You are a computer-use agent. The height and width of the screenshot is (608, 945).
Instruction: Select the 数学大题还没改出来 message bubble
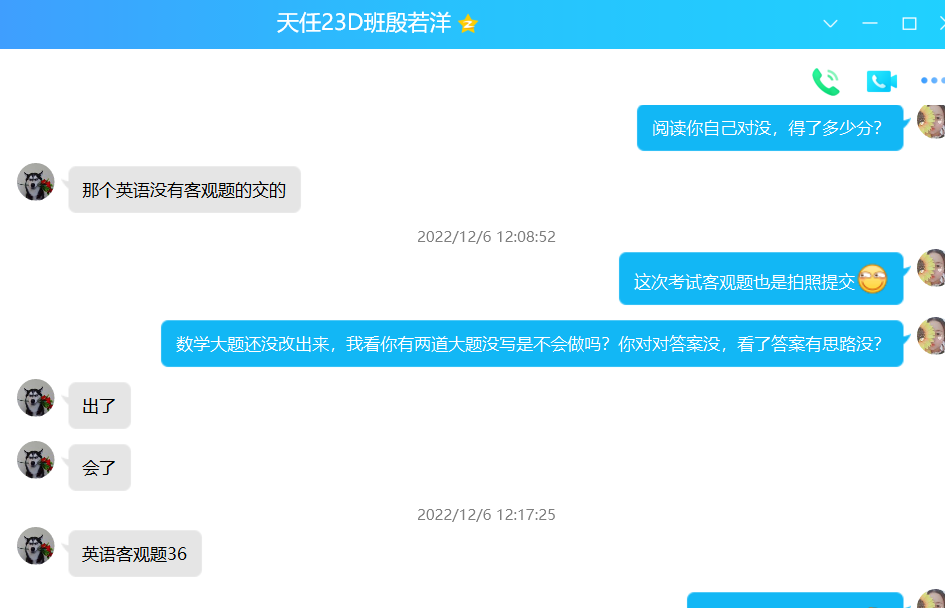(532, 343)
